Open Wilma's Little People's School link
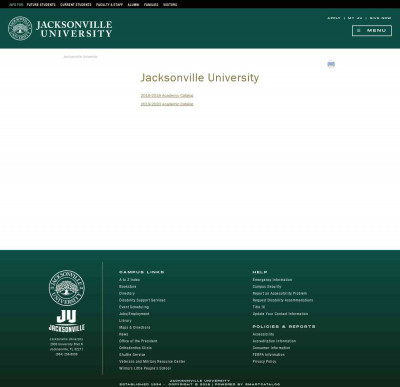 click(145, 368)
